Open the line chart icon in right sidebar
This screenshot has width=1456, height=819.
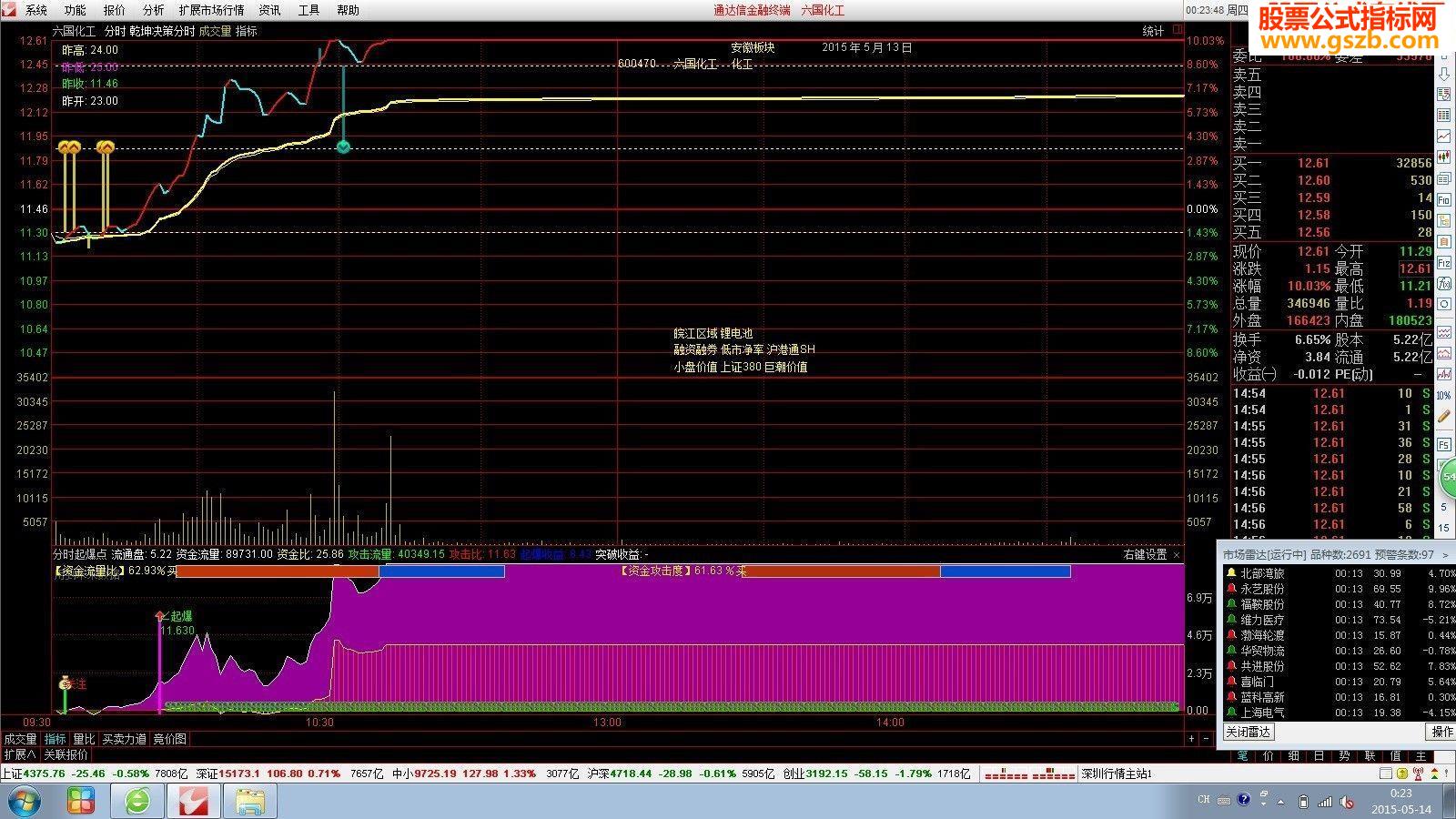[x=1444, y=136]
